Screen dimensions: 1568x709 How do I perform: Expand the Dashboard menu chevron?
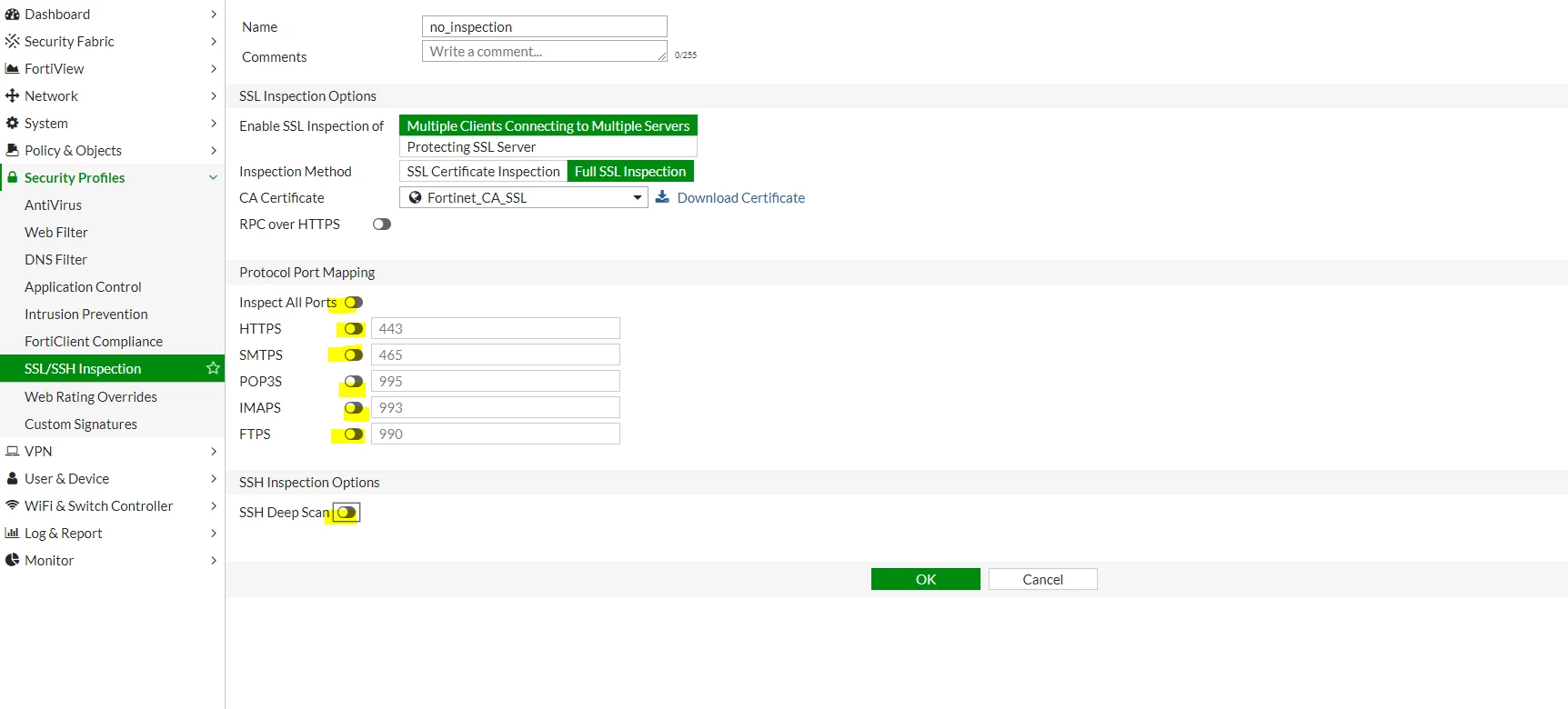(x=214, y=15)
